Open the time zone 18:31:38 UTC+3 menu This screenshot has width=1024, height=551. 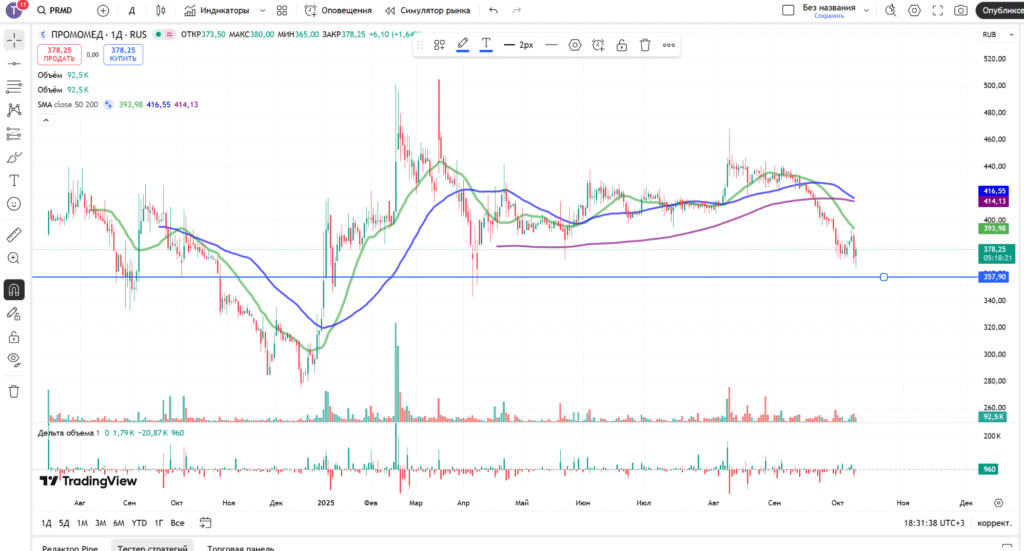pyautogui.click(x=934, y=523)
